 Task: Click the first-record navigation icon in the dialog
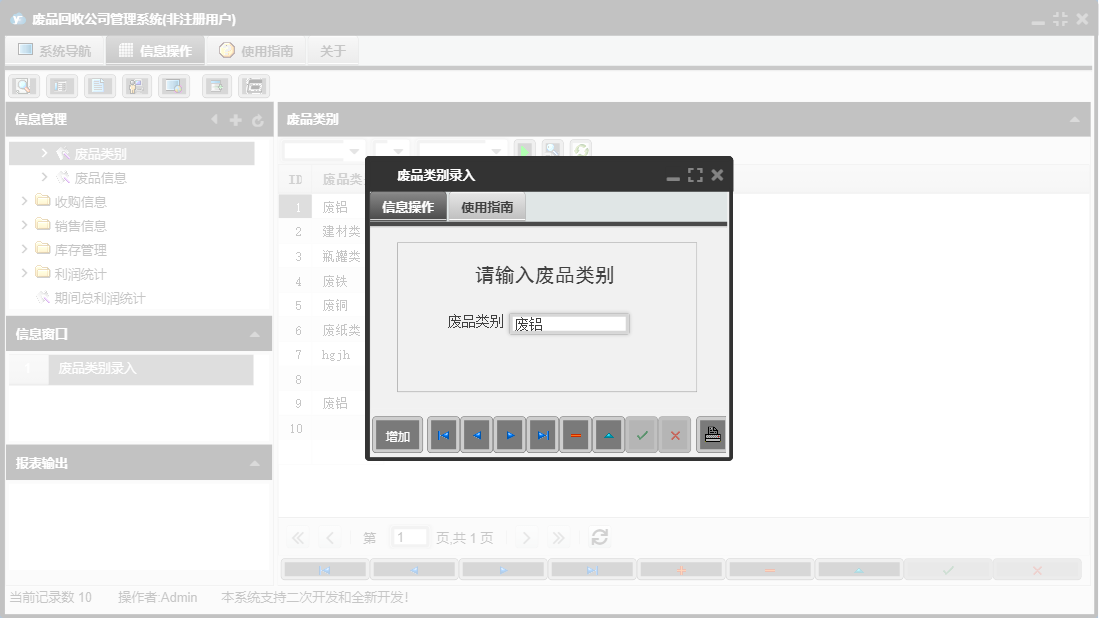click(x=443, y=434)
